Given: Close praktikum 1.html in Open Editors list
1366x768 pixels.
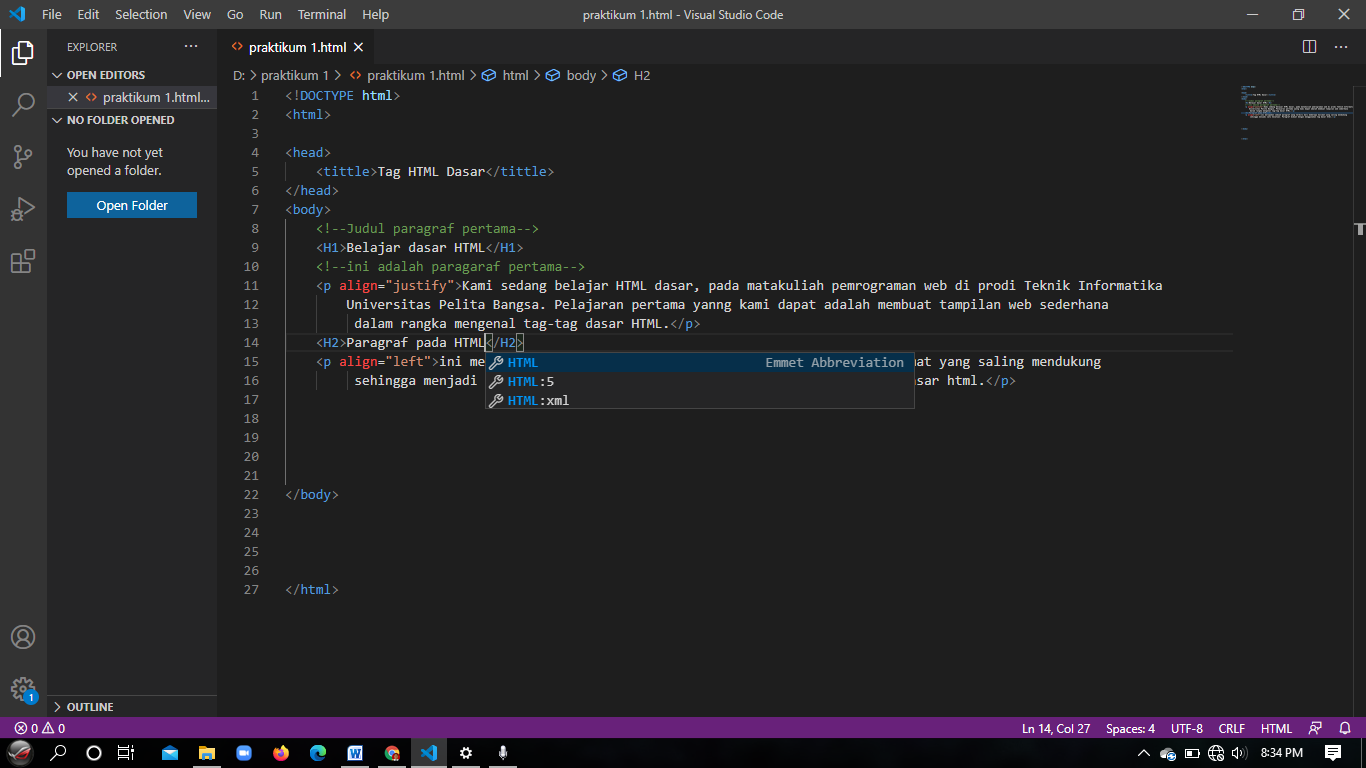Looking at the screenshot, I should click(73, 97).
